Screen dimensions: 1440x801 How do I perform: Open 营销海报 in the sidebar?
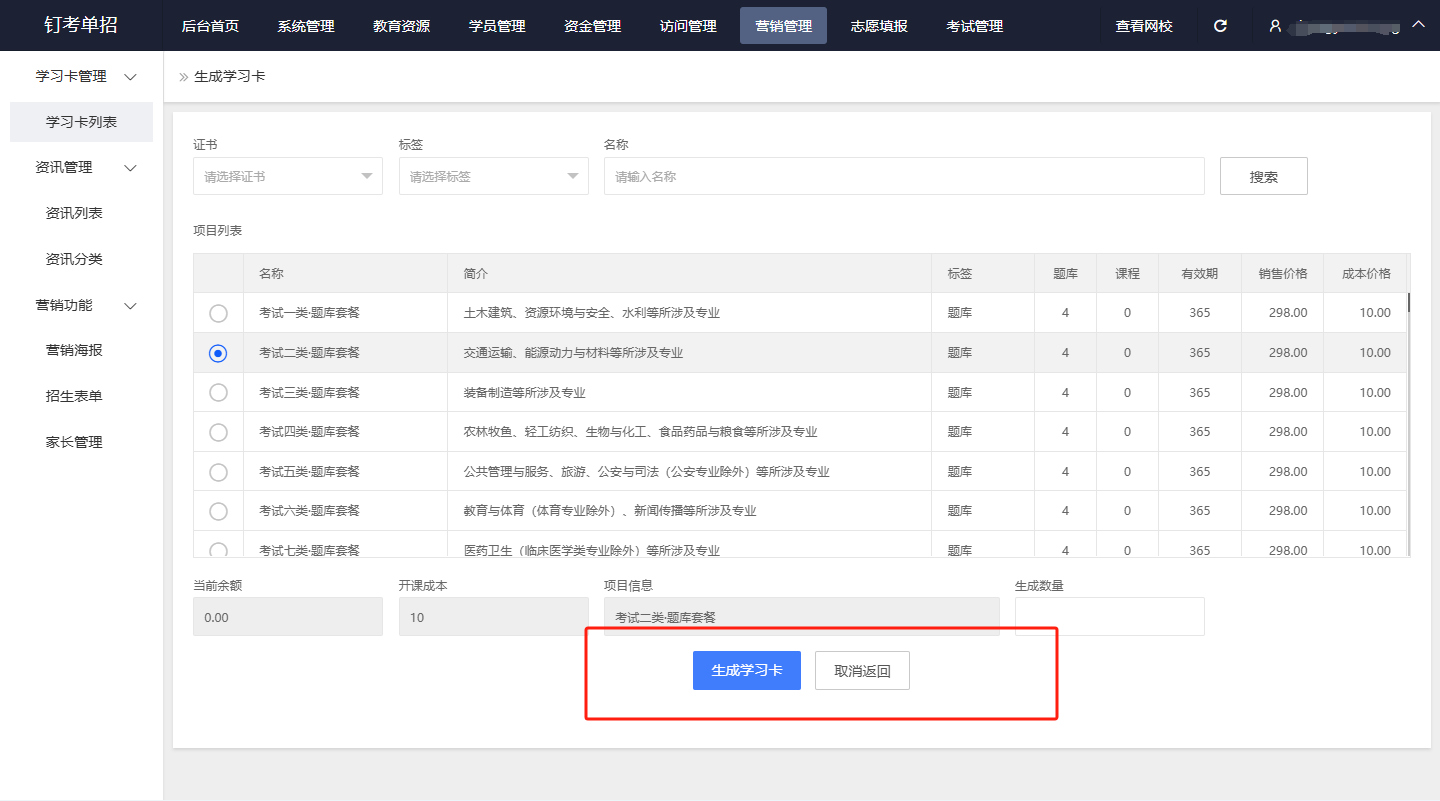(x=74, y=351)
